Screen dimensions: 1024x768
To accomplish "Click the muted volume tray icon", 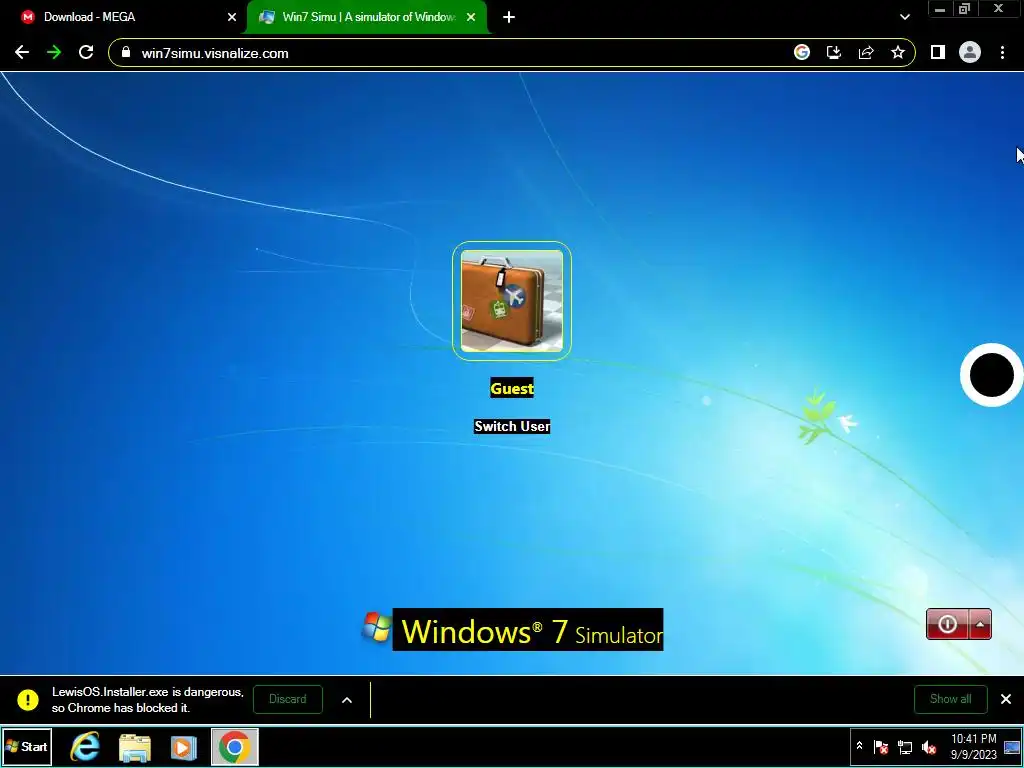I will (928, 746).
